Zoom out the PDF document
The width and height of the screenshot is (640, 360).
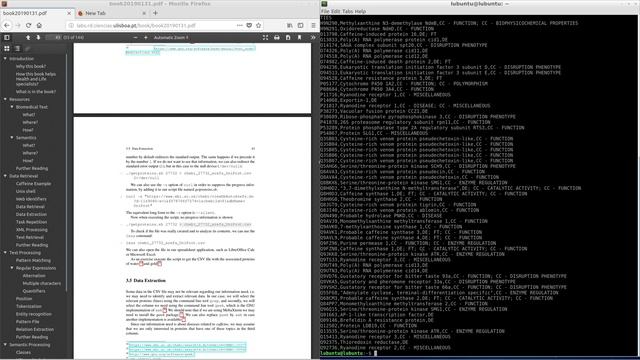point(135,38)
